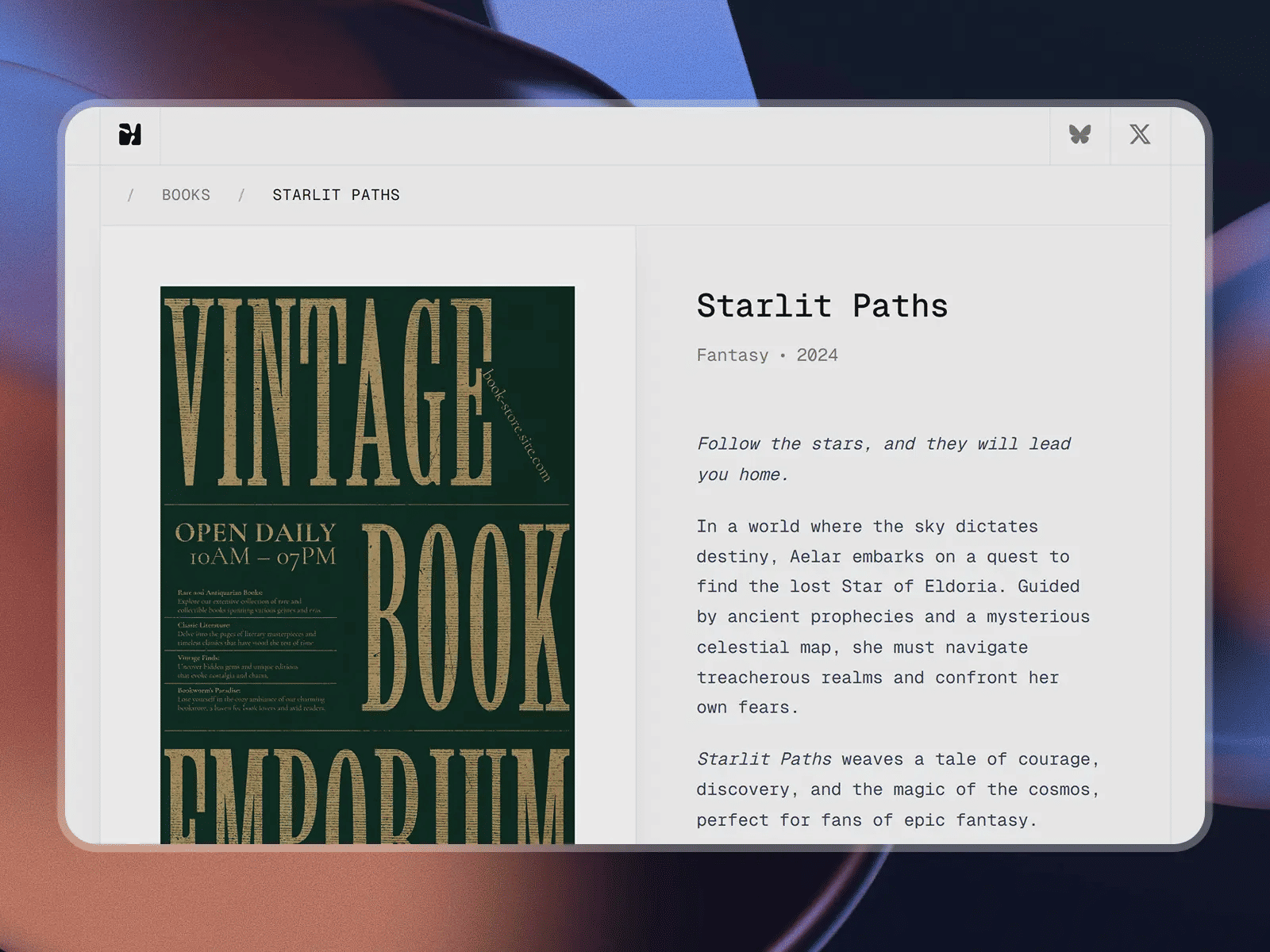Click "OPEN DAILY" text on the poster
The height and width of the screenshot is (952, 1270).
[256, 532]
